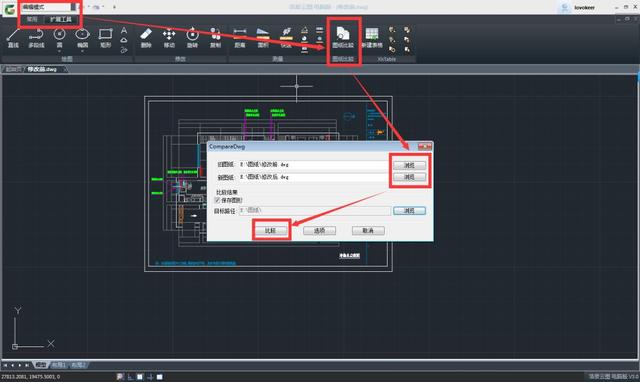Image resolution: width=640 pixels, height=382 pixels.
Task: Open the drawing compare (图纸比较) tool
Action: click(x=343, y=37)
